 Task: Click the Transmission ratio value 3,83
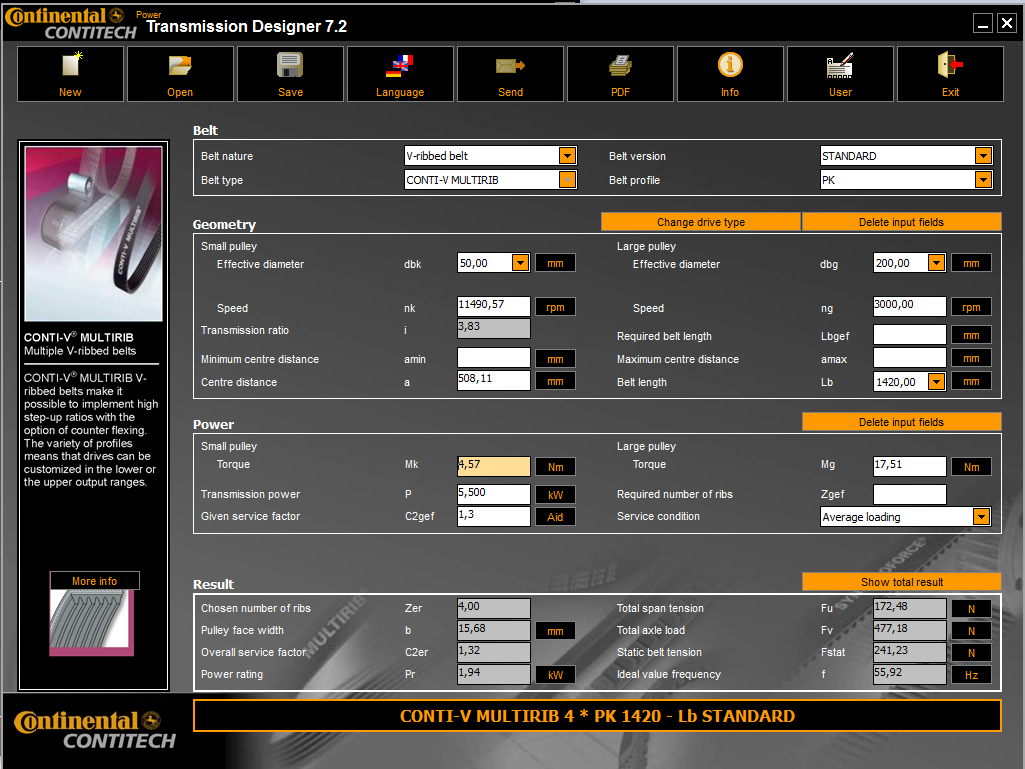point(494,328)
